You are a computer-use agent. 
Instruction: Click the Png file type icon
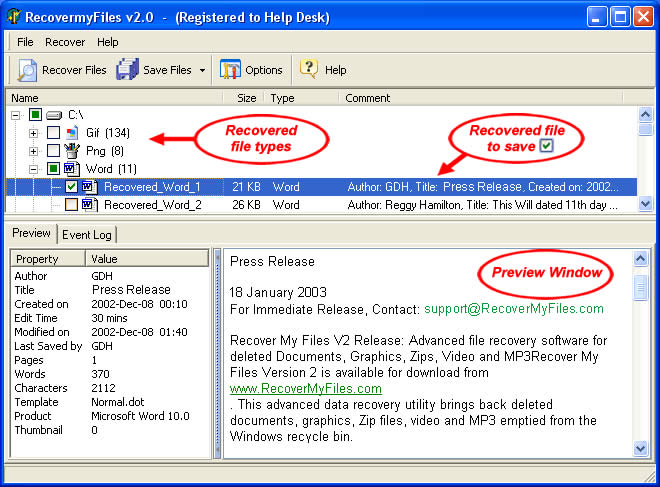[72, 151]
